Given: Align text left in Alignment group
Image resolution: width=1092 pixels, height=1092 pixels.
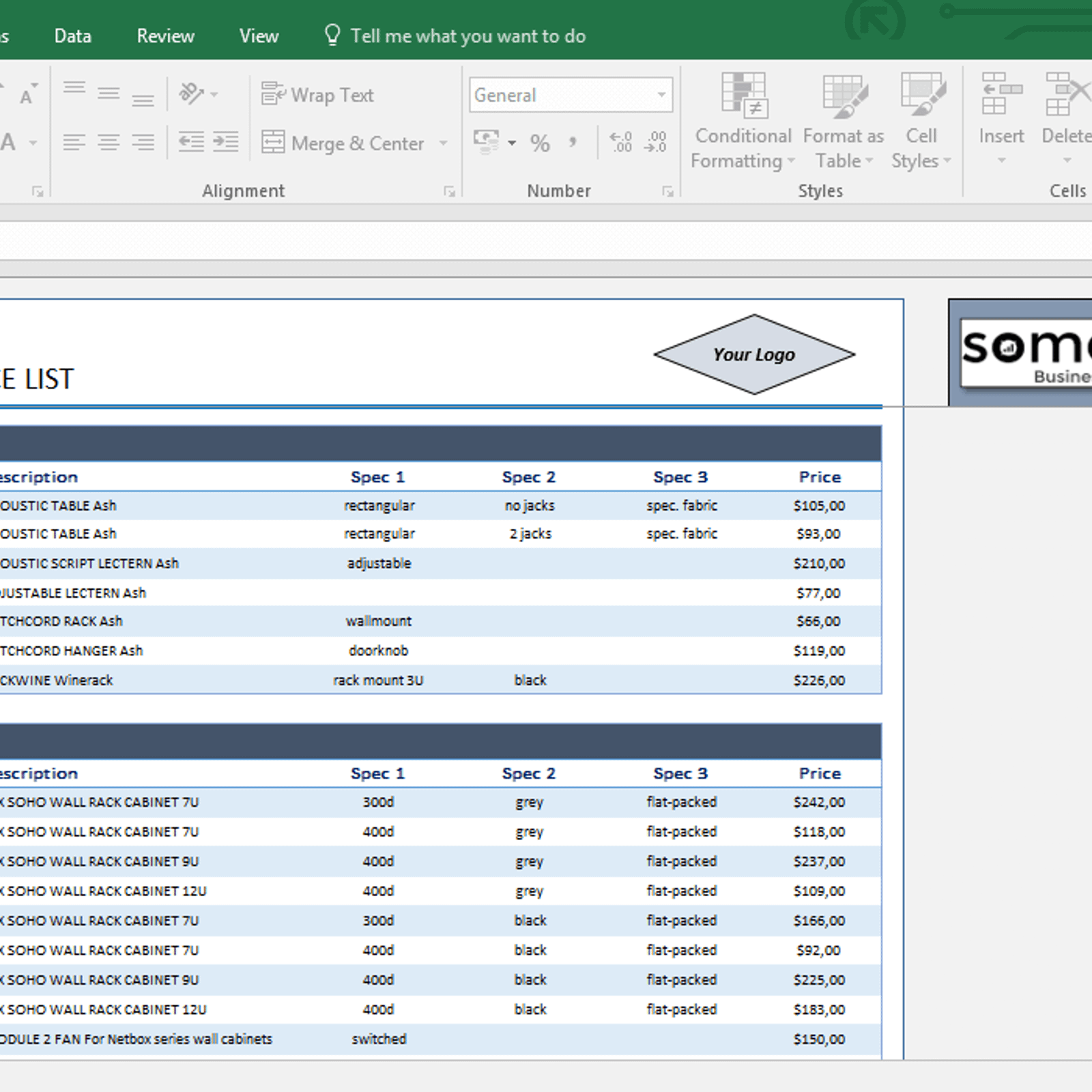Looking at the screenshot, I should [74, 142].
